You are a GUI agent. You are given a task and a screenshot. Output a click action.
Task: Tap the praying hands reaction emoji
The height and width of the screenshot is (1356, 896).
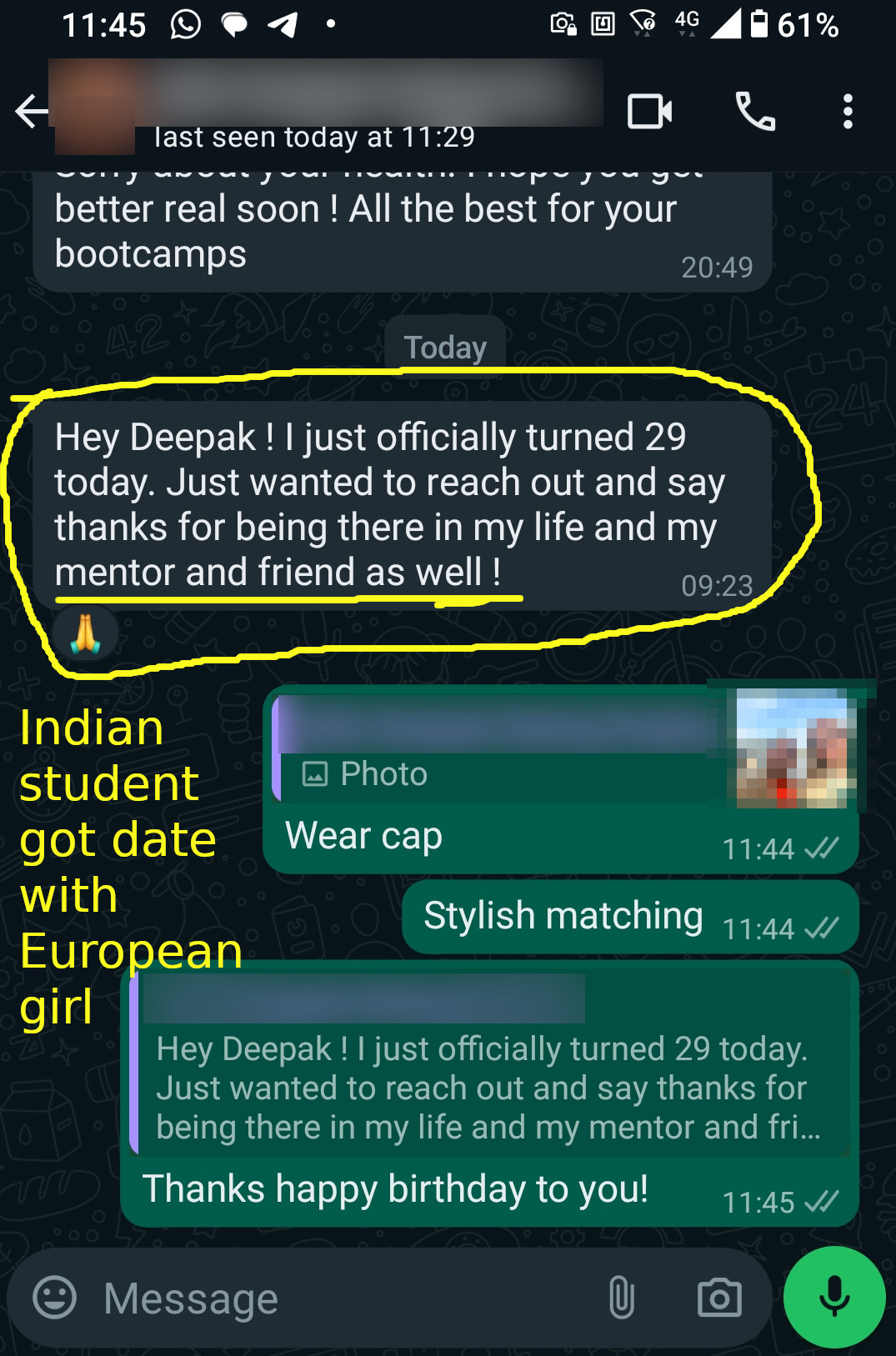85,633
